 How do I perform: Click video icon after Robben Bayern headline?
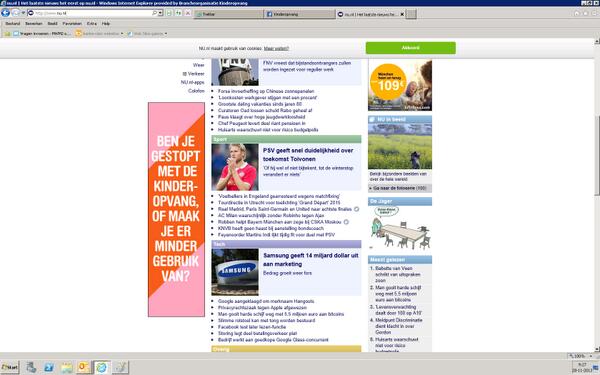pos(346,222)
